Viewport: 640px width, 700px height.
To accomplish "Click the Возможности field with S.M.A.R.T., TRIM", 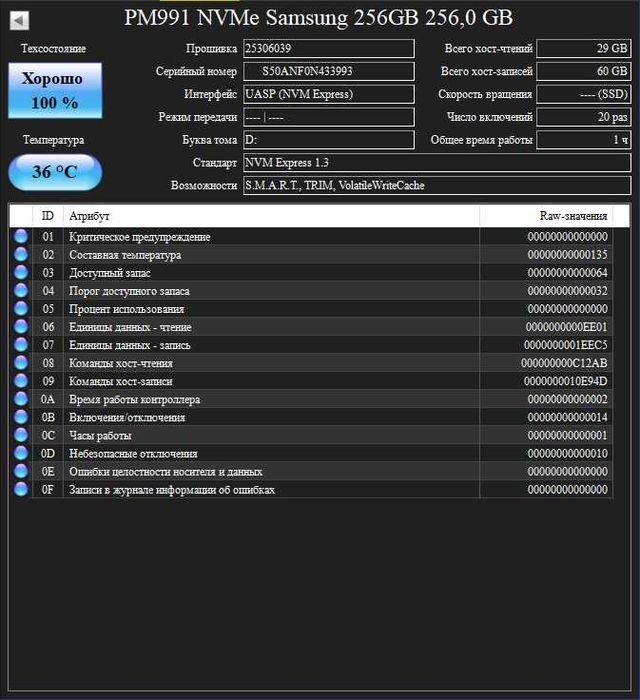I will point(437,185).
